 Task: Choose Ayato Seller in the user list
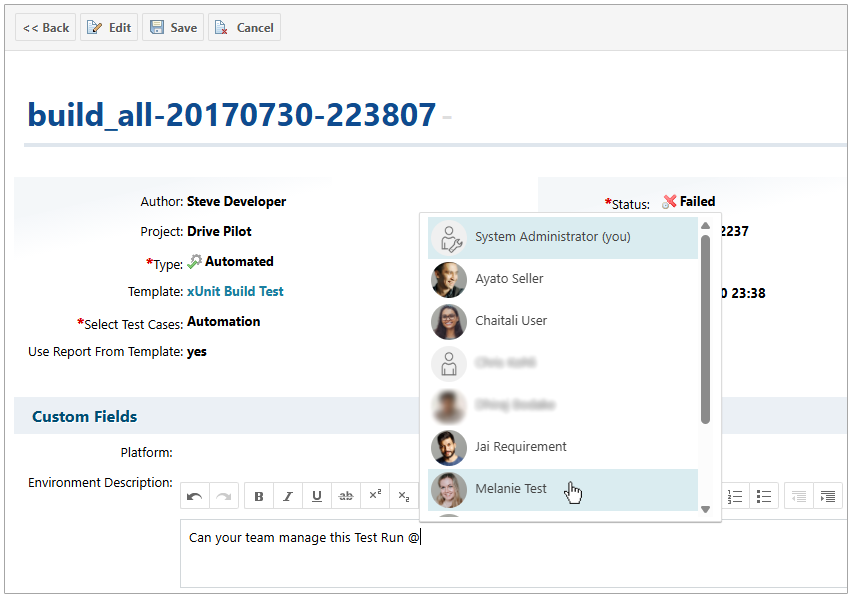point(509,279)
